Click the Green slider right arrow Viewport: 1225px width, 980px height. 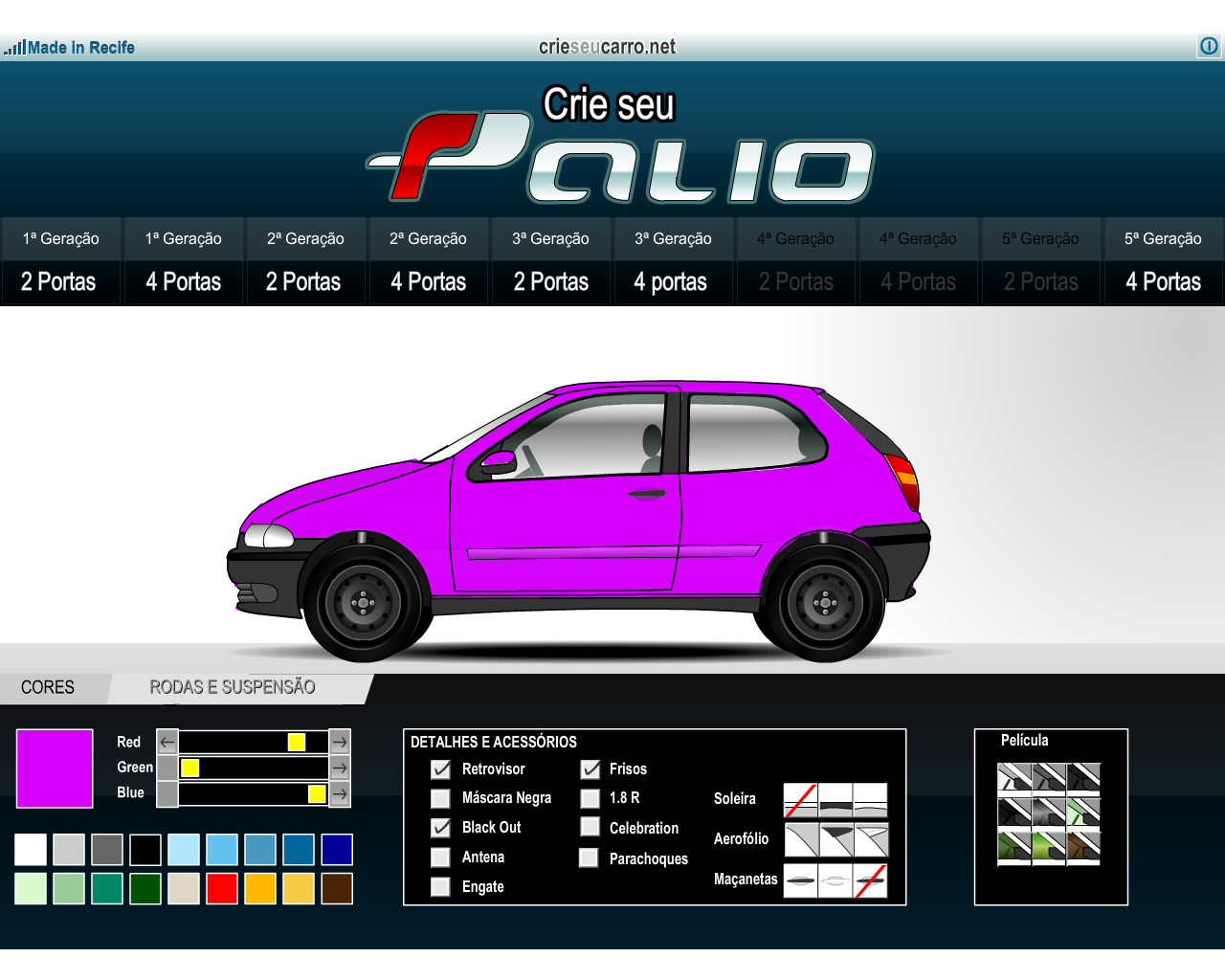tap(340, 768)
